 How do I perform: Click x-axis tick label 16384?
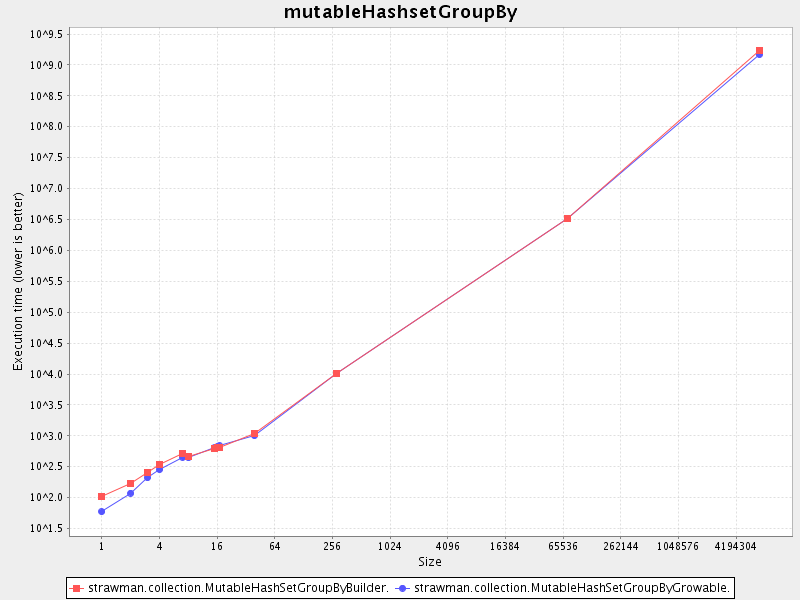[505, 546]
